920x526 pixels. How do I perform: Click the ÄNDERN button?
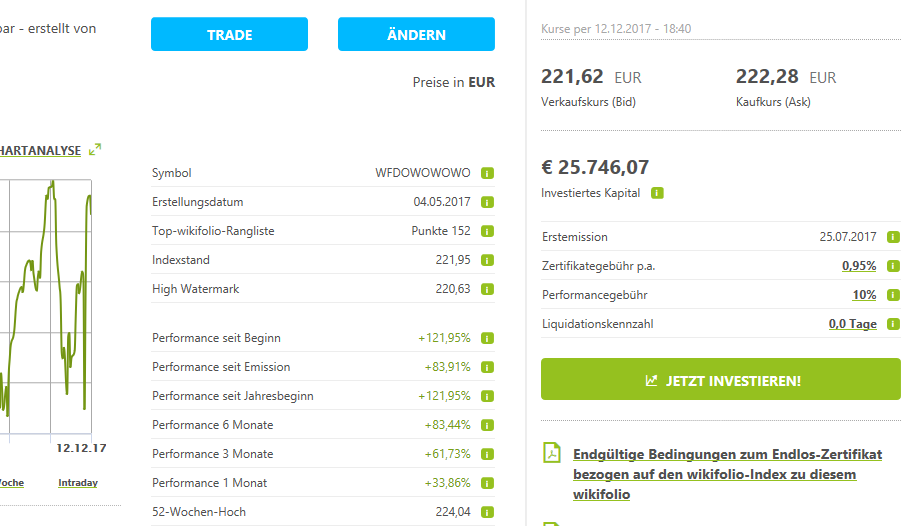click(416, 35)
